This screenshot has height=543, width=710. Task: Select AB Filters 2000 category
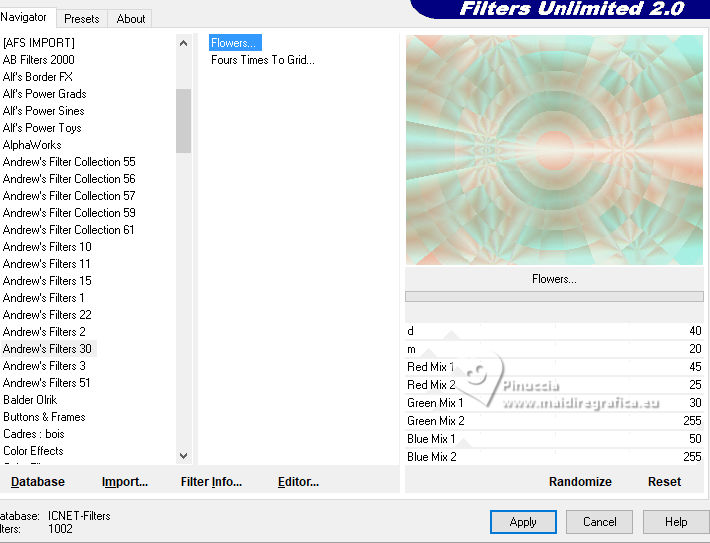(38, 60)
